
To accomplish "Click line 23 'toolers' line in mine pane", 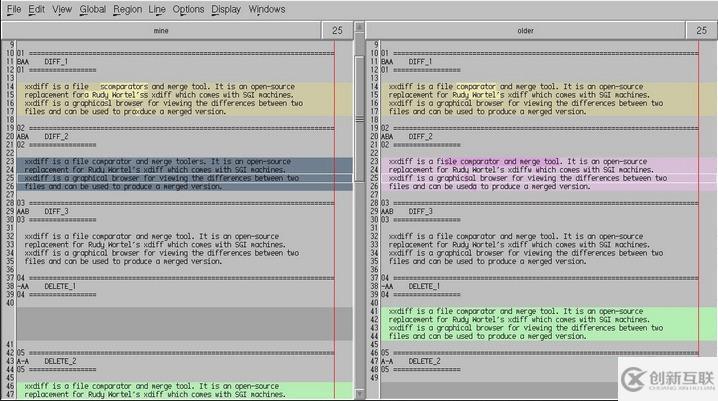I will coord(185,162).
